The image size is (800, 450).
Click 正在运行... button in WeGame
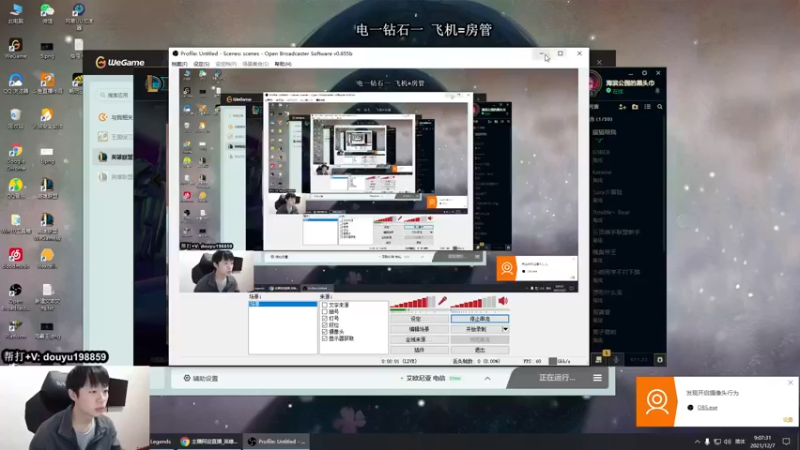[x=557, y=378]
